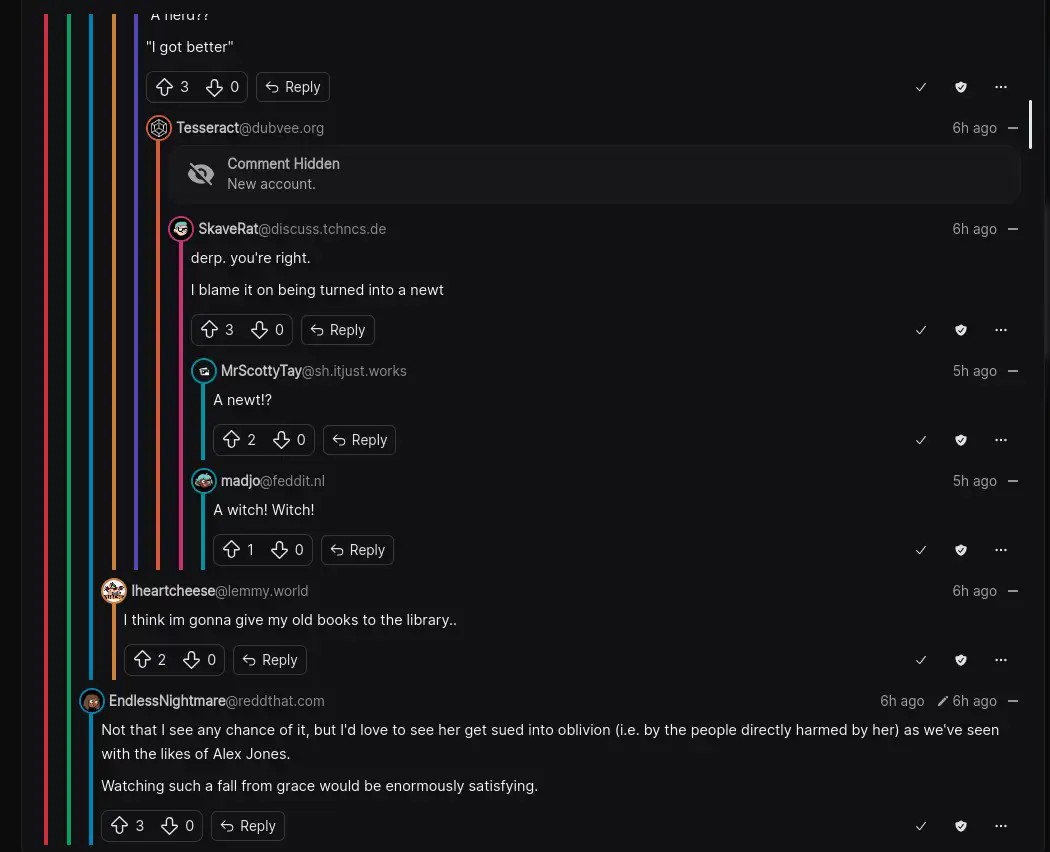The height and width of the screenshot is (852, 1050).
Task: Upvote SkaveRat's newt comment
Action: coord(210,330)
